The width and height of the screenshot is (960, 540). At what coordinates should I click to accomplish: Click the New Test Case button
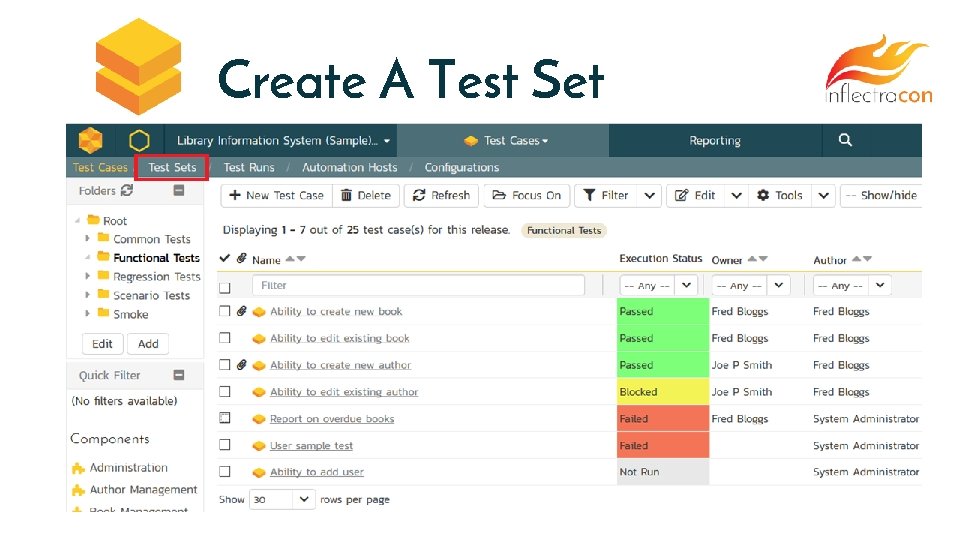[x=275, y=195]
